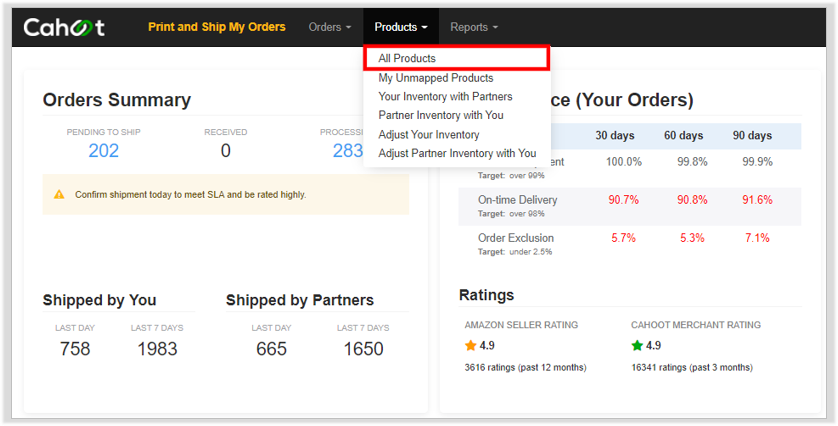838x426 pixels.
Task: Click the Cahoot logo
Action: (64, 27)
